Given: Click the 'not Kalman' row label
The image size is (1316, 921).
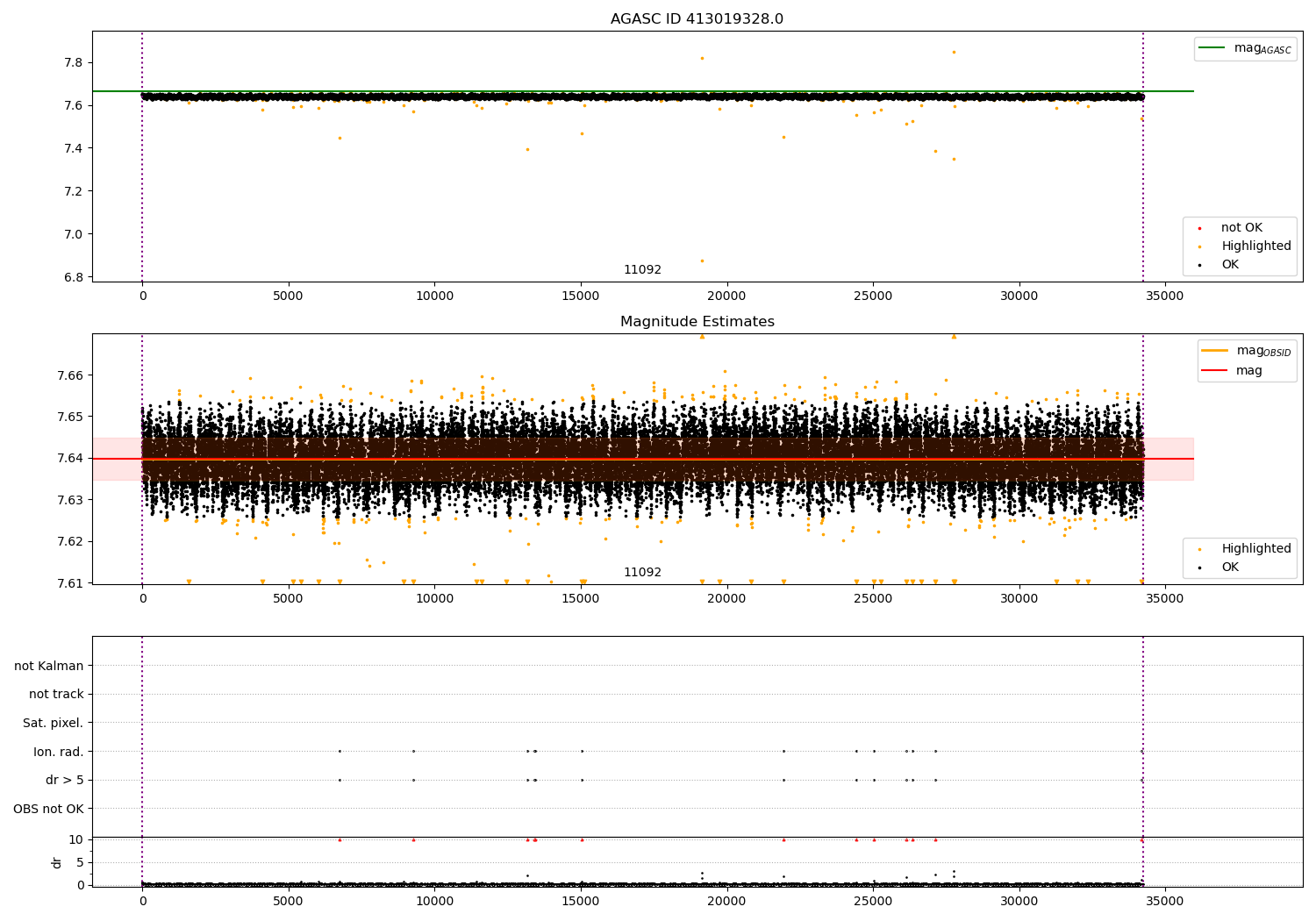Looking at the screenshot, I should [x=49, y=666].
